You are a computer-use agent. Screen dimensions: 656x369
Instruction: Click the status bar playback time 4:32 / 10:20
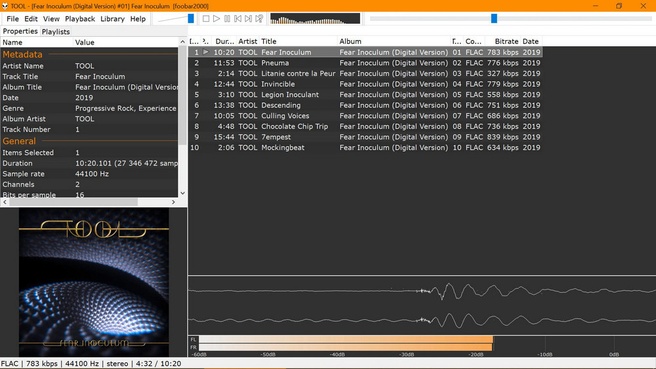(x=159, y=364)
